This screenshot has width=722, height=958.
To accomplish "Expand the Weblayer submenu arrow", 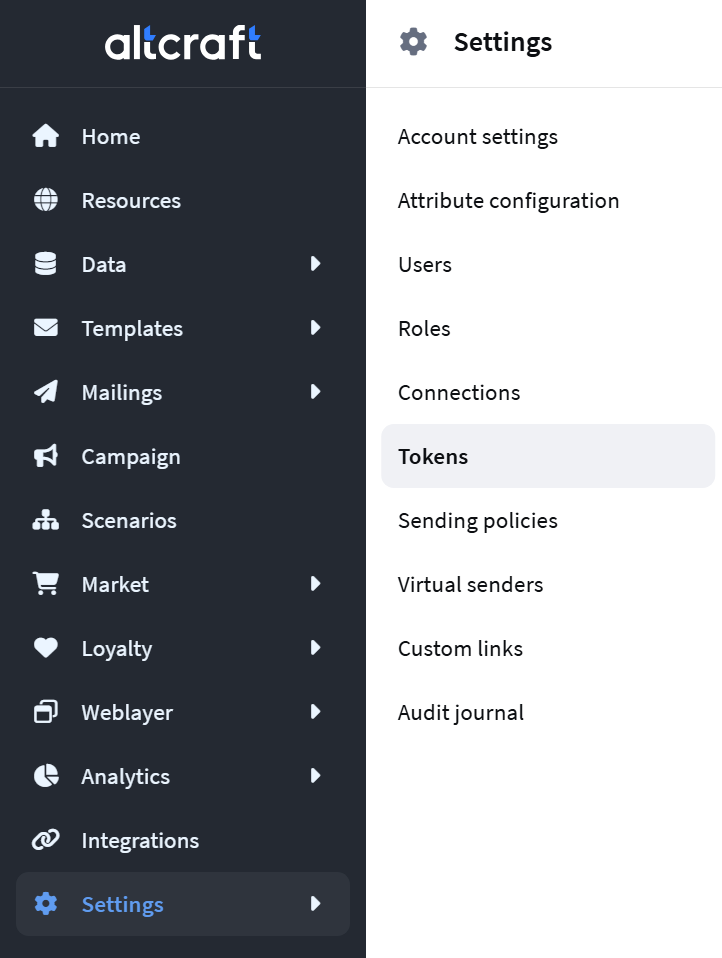I will pos(315,712).
